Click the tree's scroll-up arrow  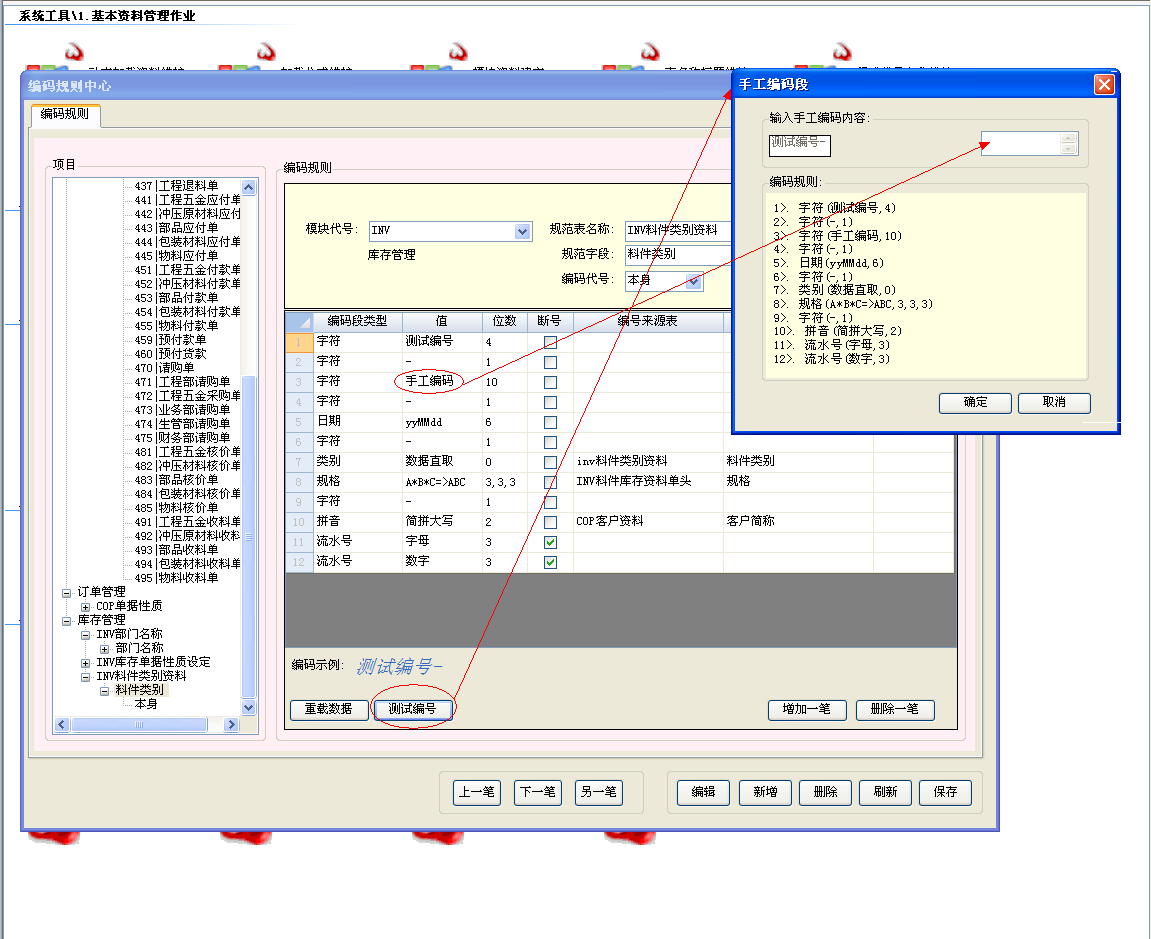coord(249,186)
